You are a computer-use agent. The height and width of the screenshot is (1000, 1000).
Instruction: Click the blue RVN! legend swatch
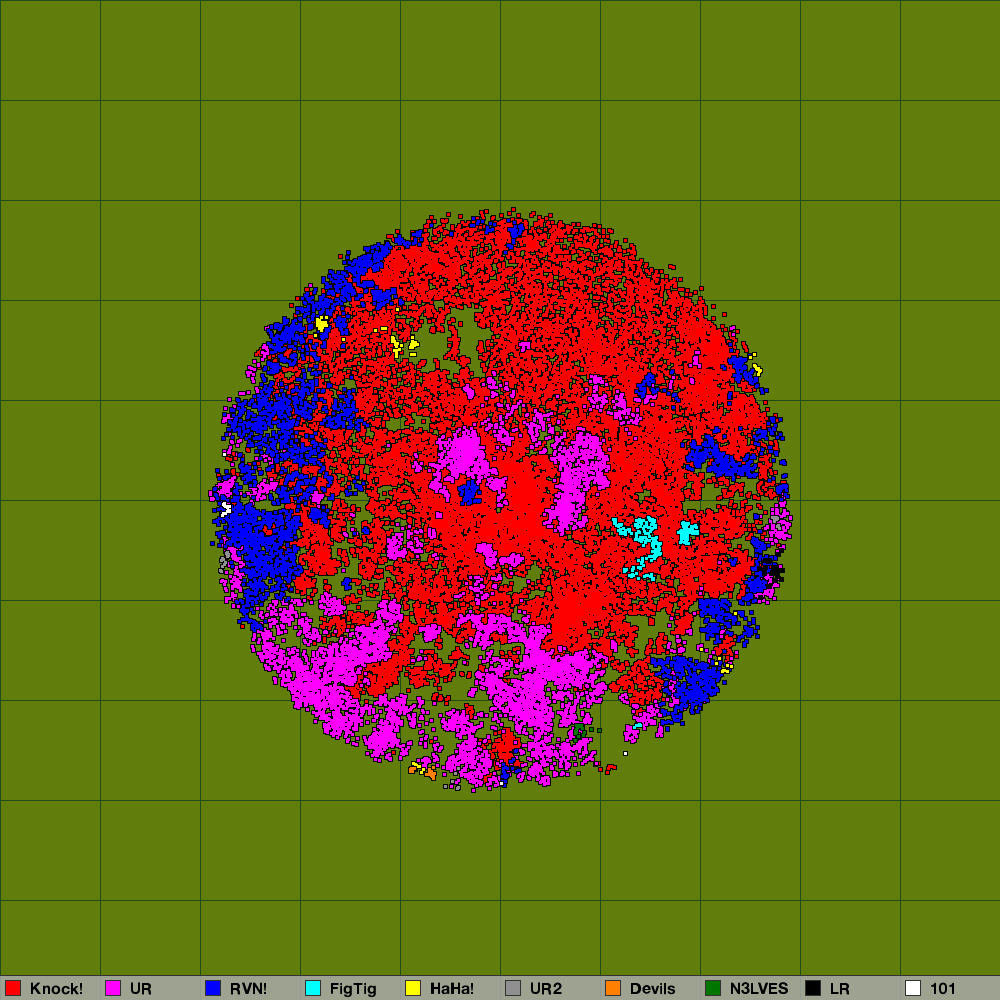[x=213, y=988]
